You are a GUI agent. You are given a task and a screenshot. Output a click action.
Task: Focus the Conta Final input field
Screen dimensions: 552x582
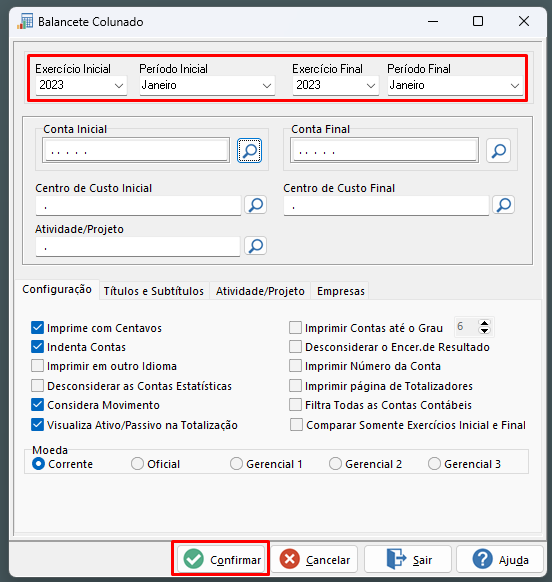click(384, 150)
